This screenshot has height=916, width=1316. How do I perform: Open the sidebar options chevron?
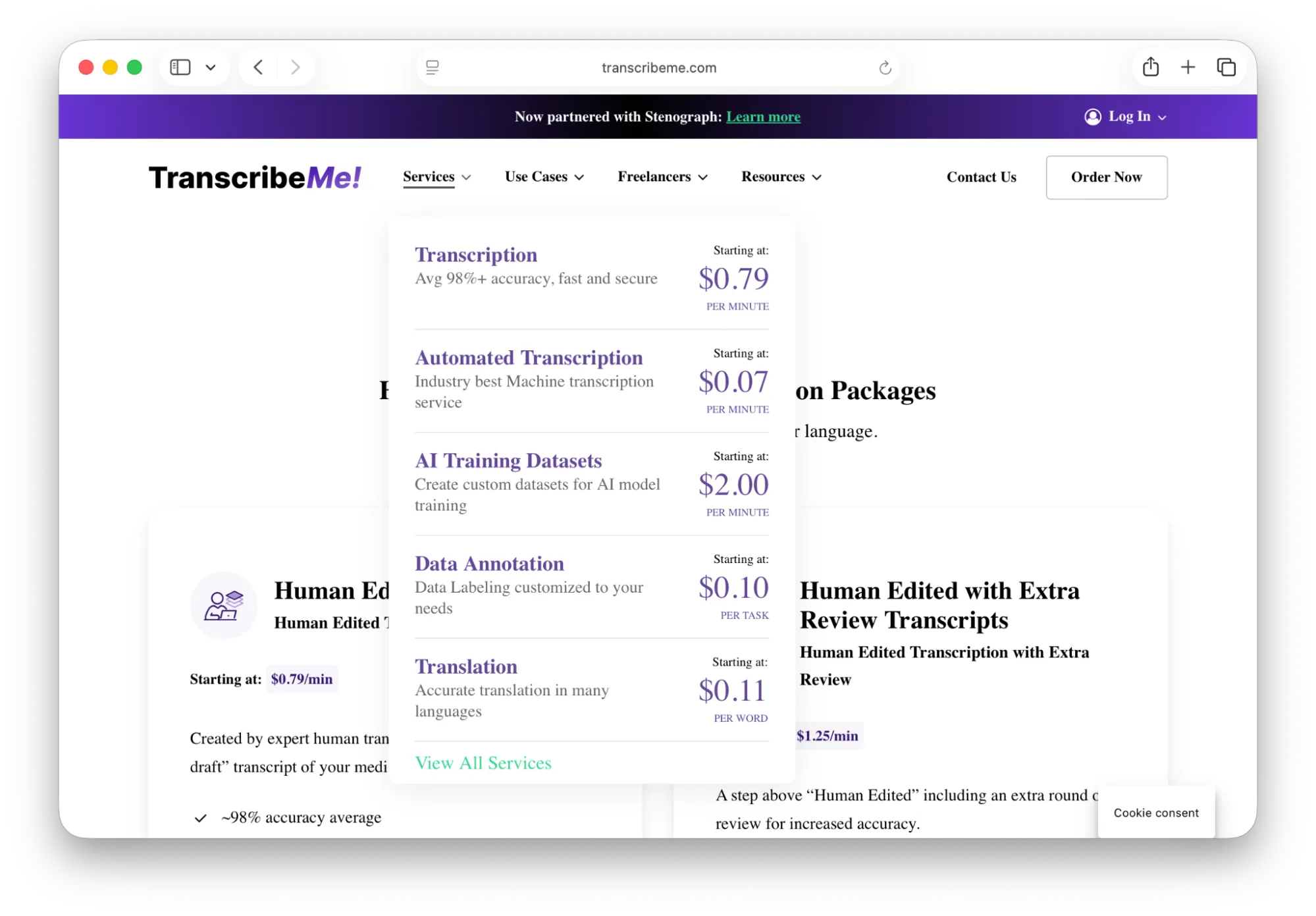211,67
